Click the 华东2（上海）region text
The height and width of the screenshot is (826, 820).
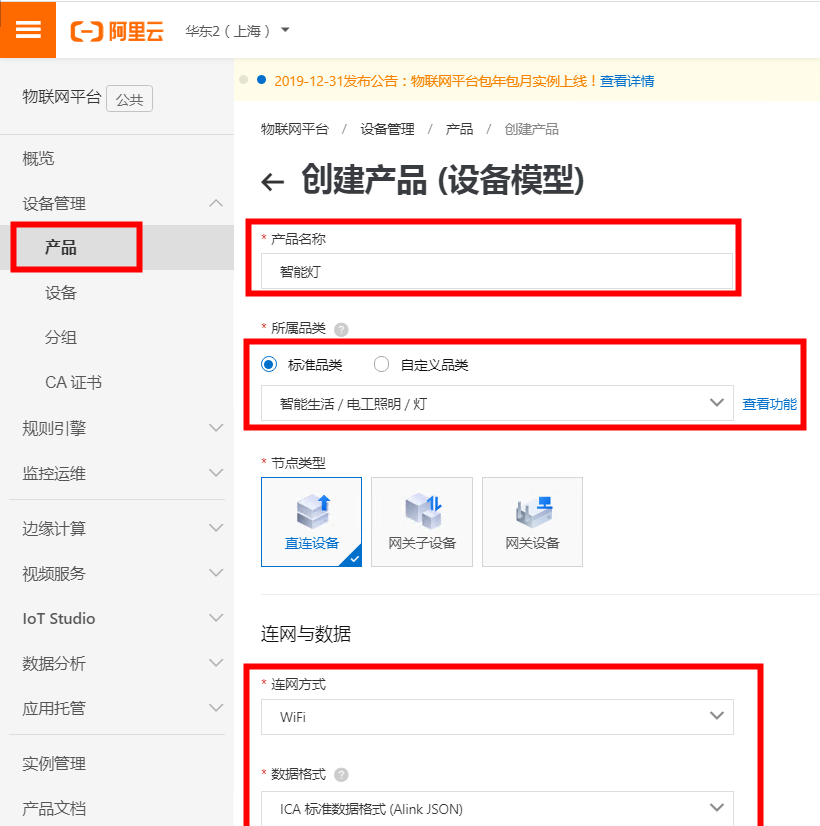(x=228, y=31)
